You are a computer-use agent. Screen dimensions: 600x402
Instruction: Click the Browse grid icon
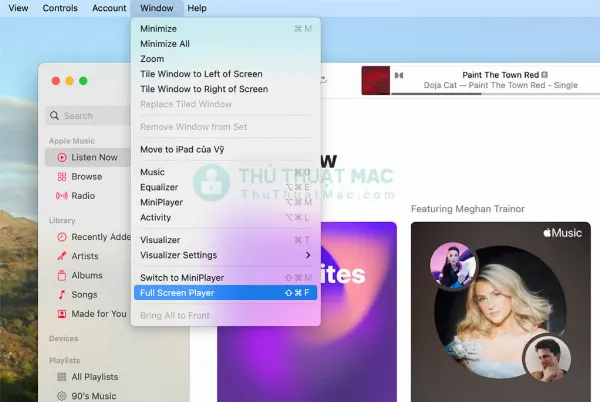click(x=62, y=176)
